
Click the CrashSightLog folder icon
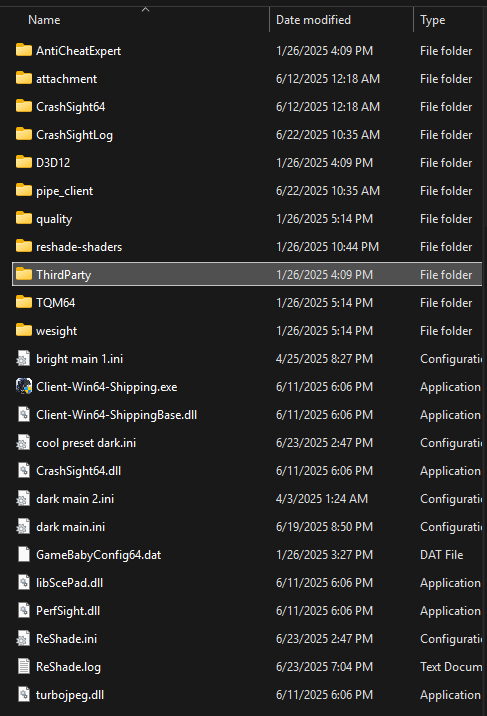(24, 134)
